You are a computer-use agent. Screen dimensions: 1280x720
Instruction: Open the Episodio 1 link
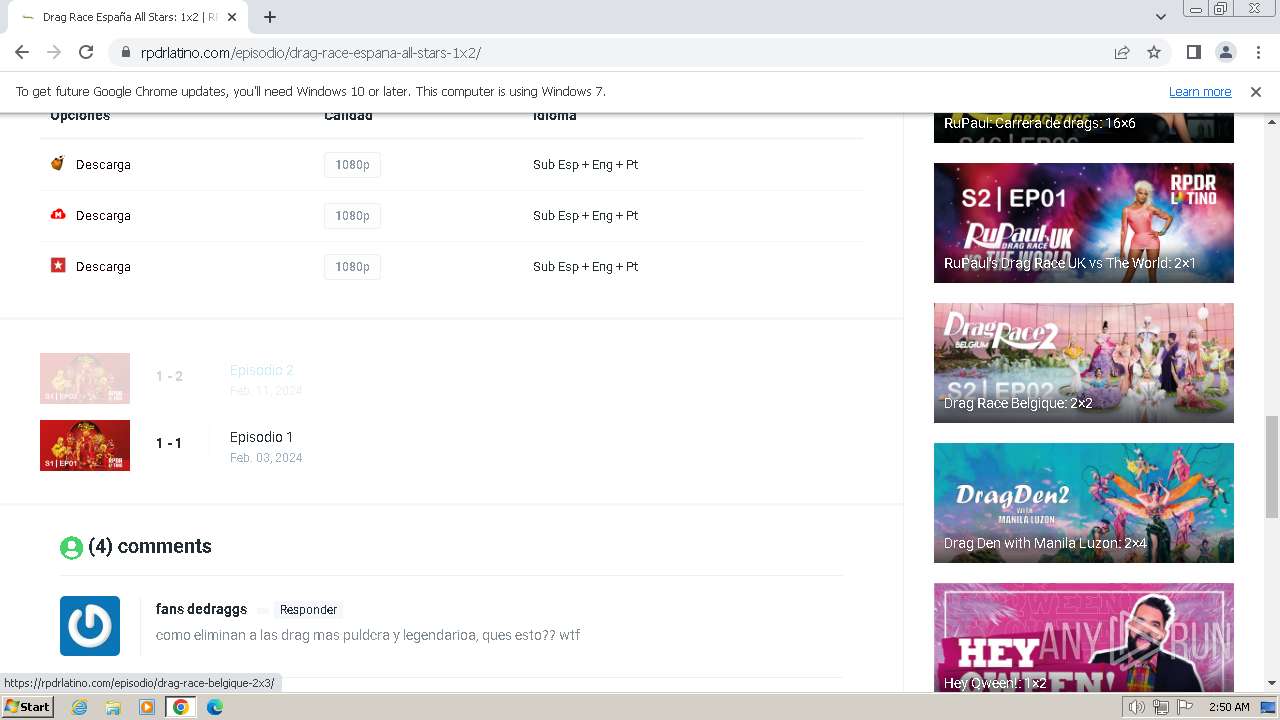click(261, 437)
